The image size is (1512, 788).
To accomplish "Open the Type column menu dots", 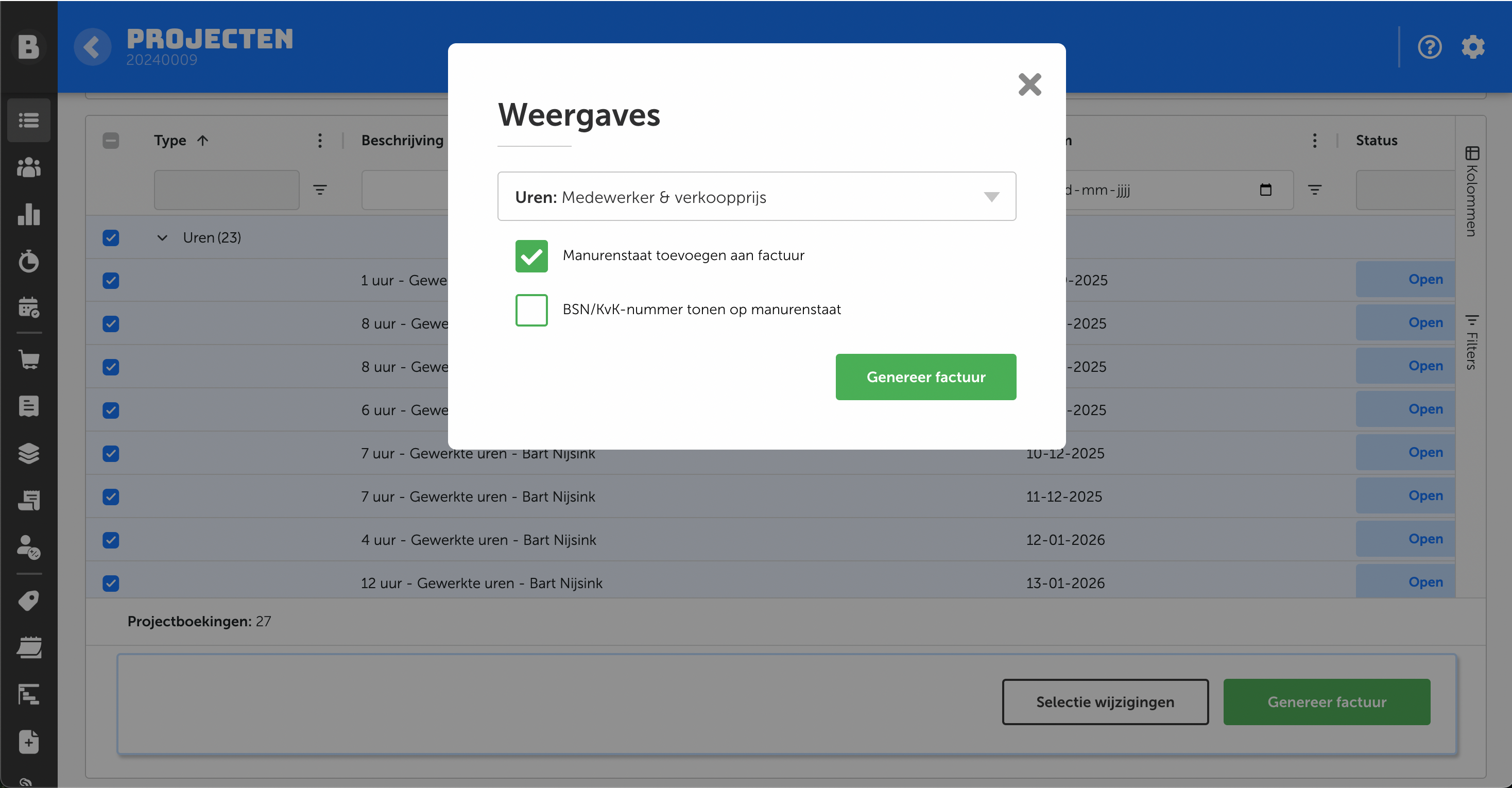I will [320, 140].
